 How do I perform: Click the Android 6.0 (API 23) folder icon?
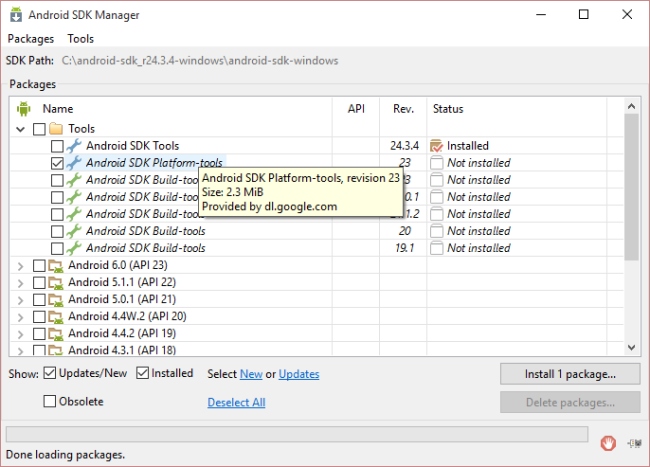point(56,266)
